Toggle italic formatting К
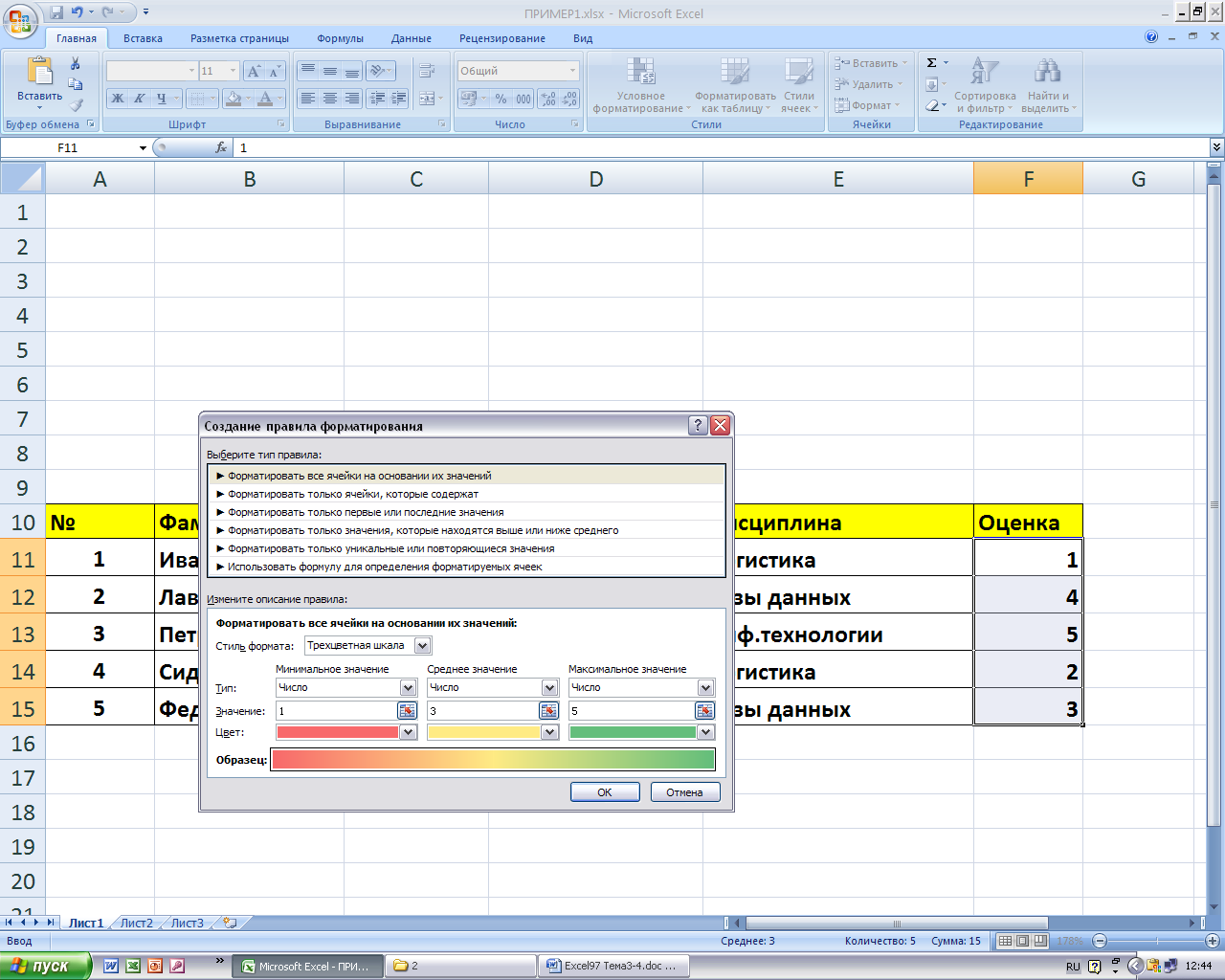Screen dimensions: 1225x980 point(139,99)
